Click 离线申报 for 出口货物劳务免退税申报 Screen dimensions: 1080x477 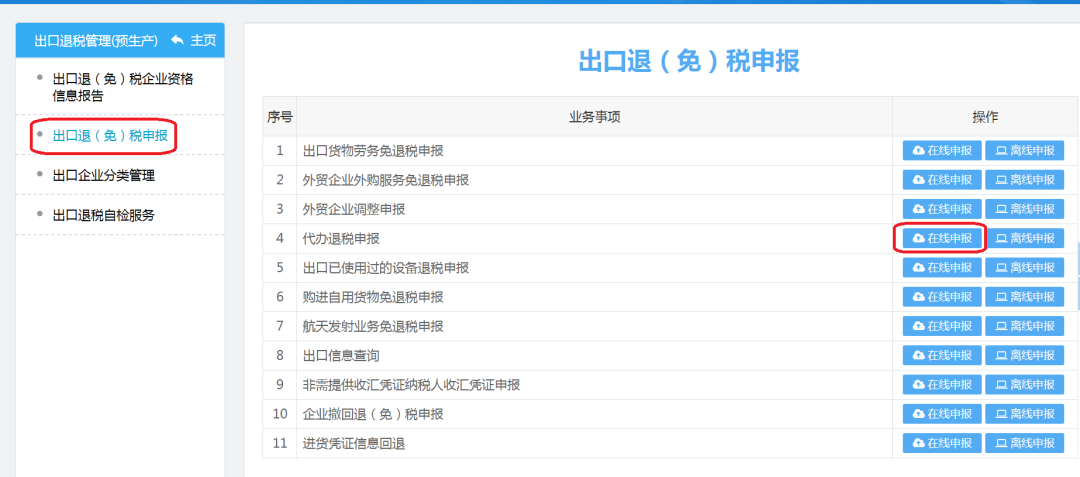(1024, 151)
